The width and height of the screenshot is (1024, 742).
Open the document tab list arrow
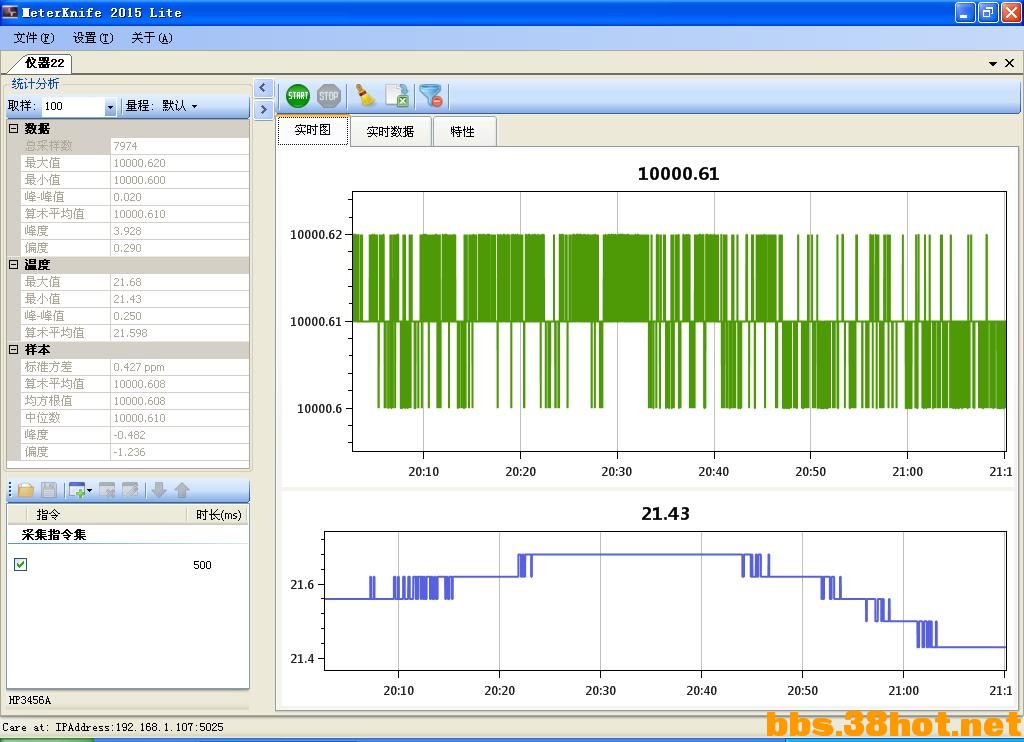(x=993, y=63)
